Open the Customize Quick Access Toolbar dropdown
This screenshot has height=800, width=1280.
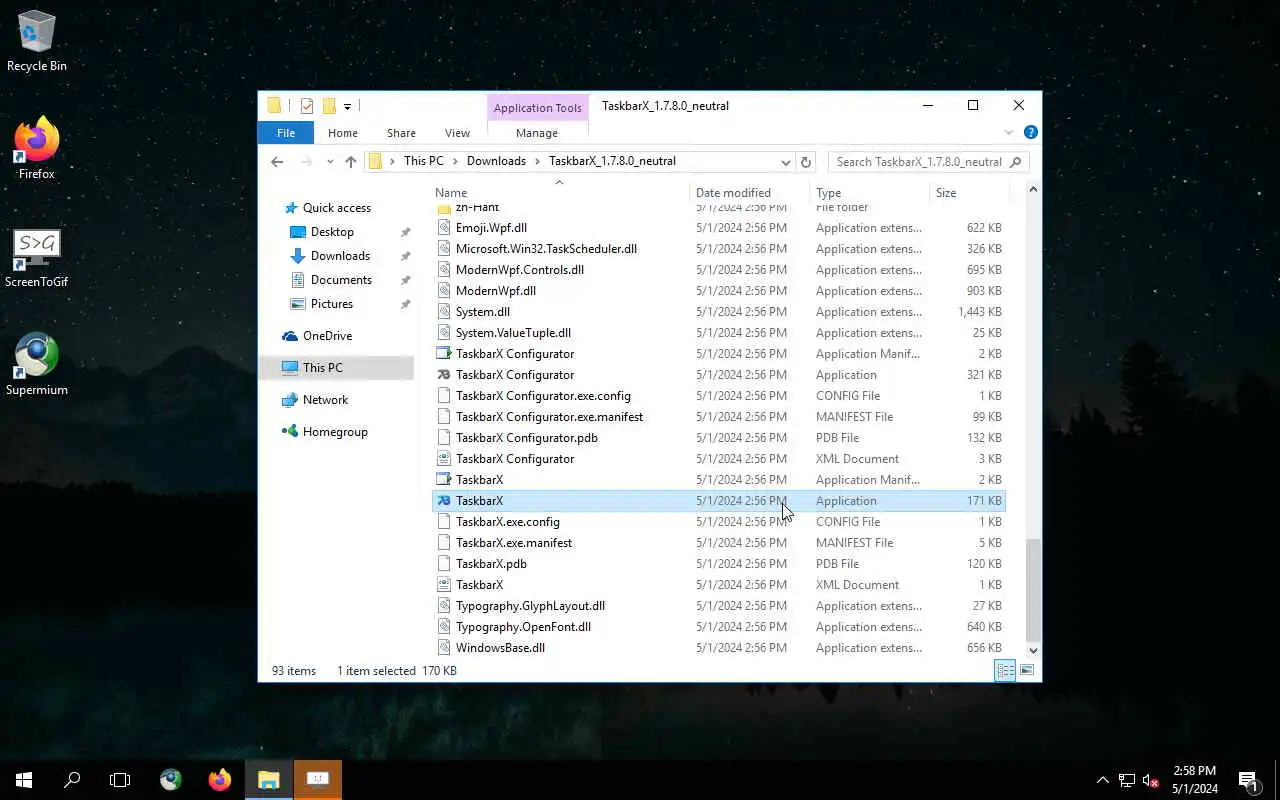click(348, 106)
